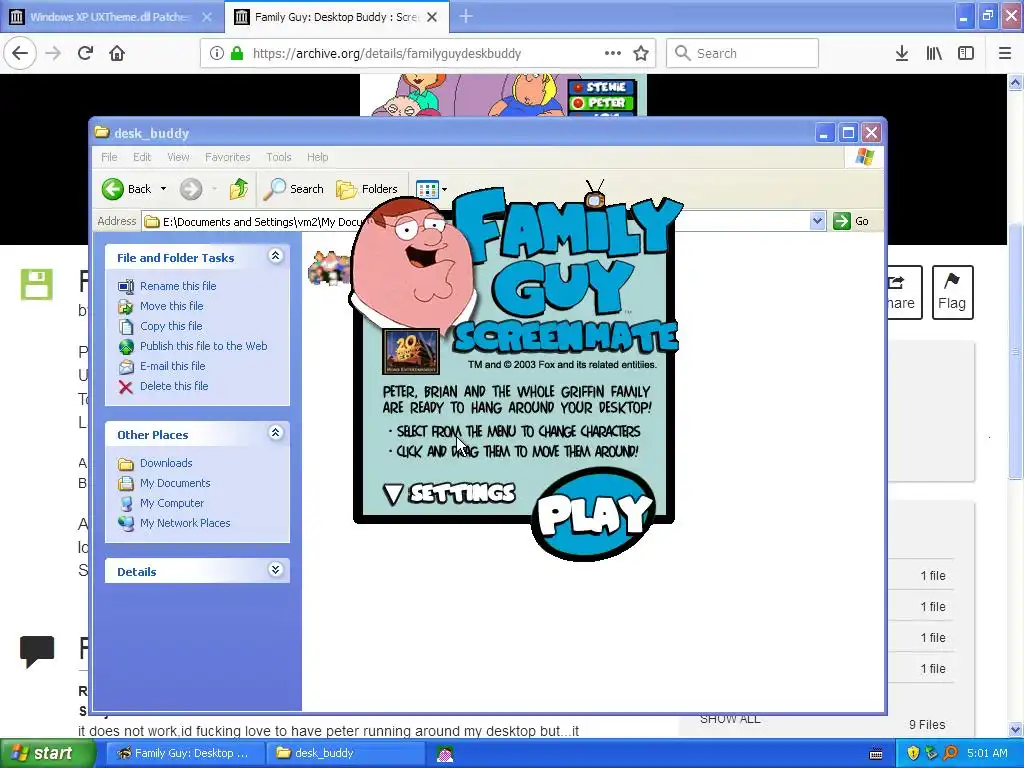Open a new Firefox tab
The width and height of the screenshot is (1024, 768).
click(466, 17)
